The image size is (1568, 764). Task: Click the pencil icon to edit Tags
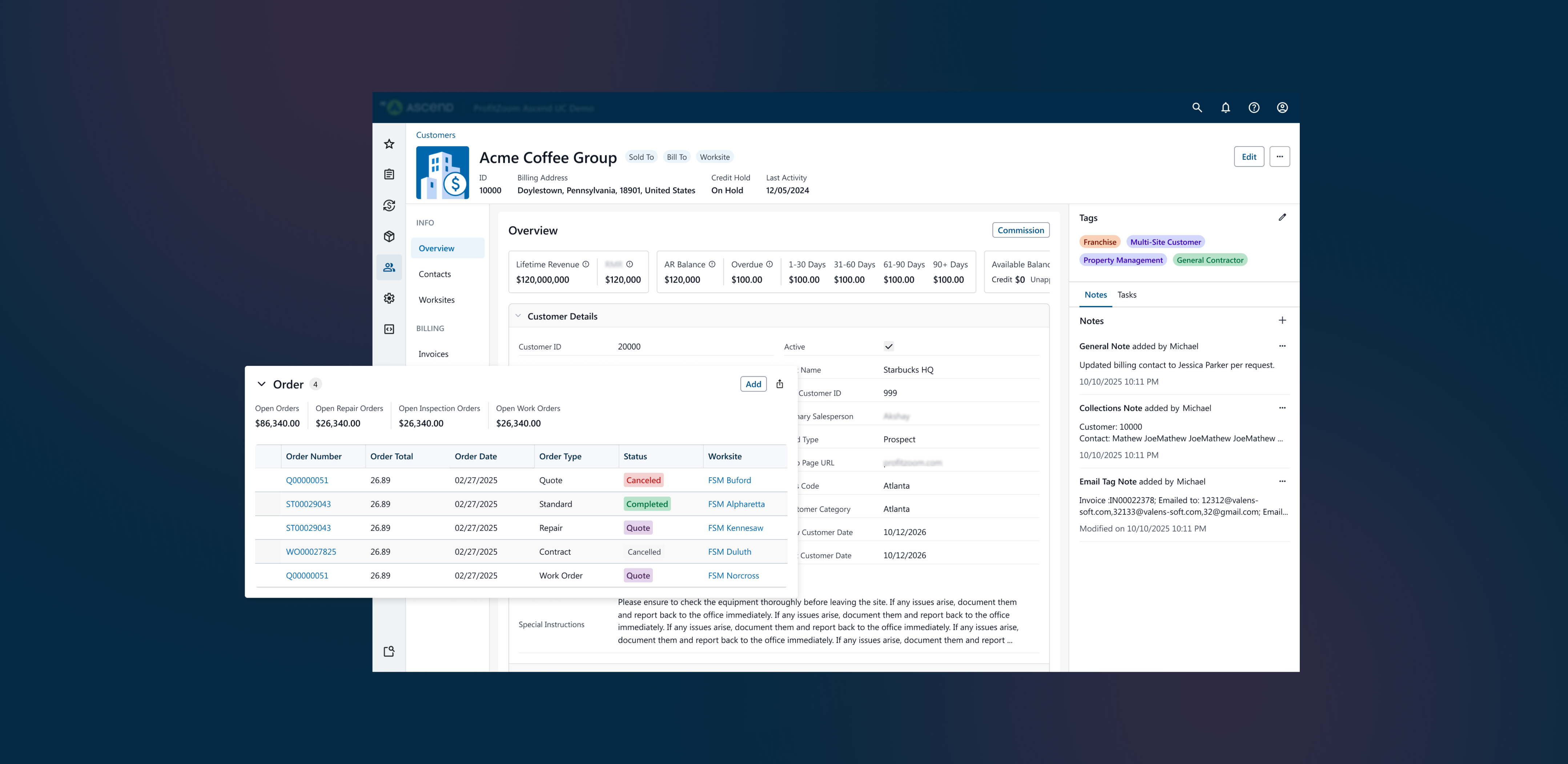tap(1283, 217)
